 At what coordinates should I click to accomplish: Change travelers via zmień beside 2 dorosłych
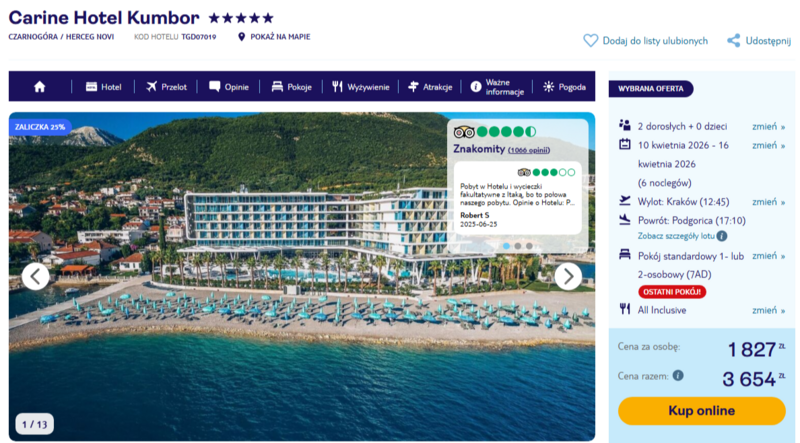pyautogui.click(x=768, y=127)
